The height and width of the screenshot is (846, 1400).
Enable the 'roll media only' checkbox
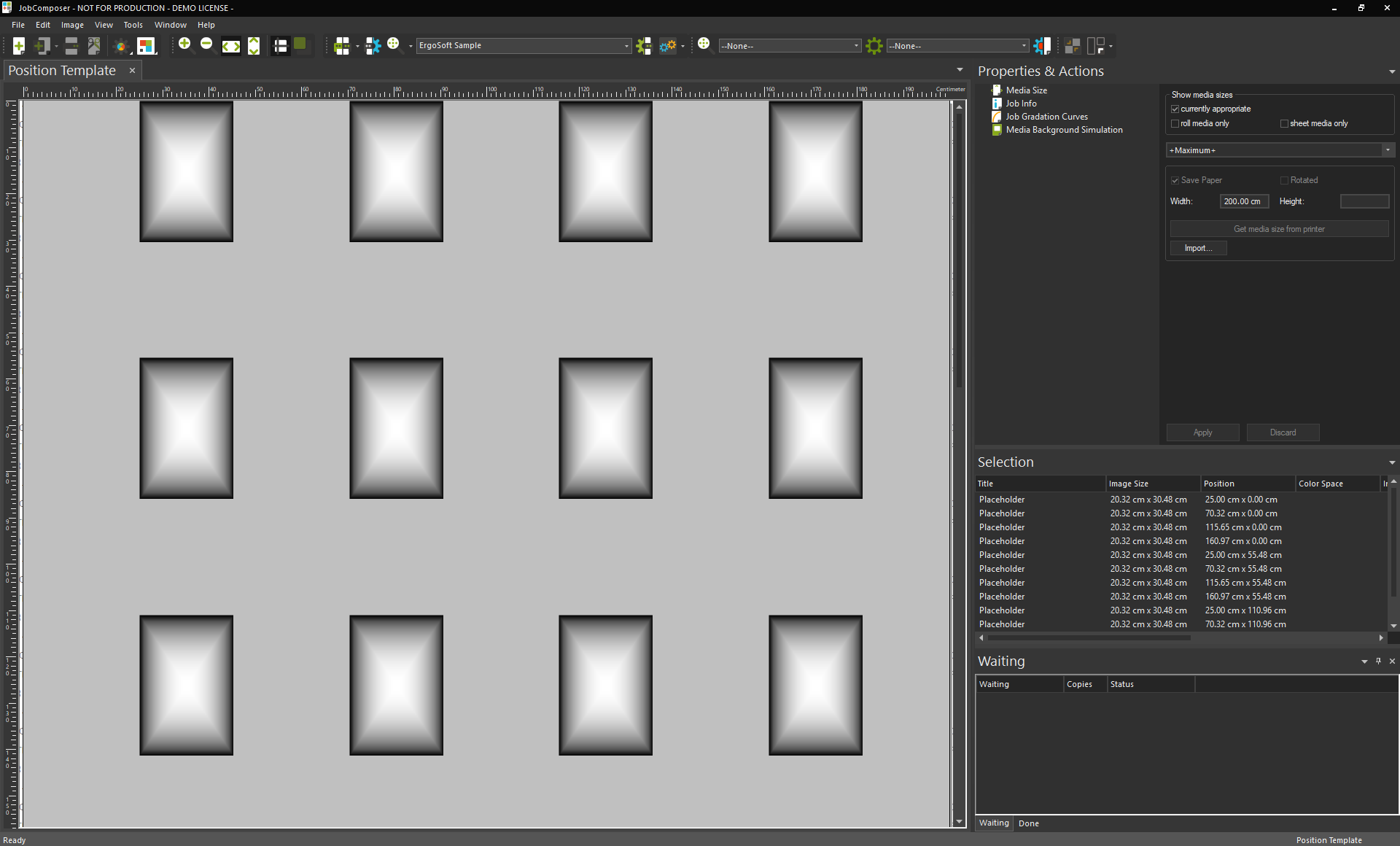(1175, 124)
